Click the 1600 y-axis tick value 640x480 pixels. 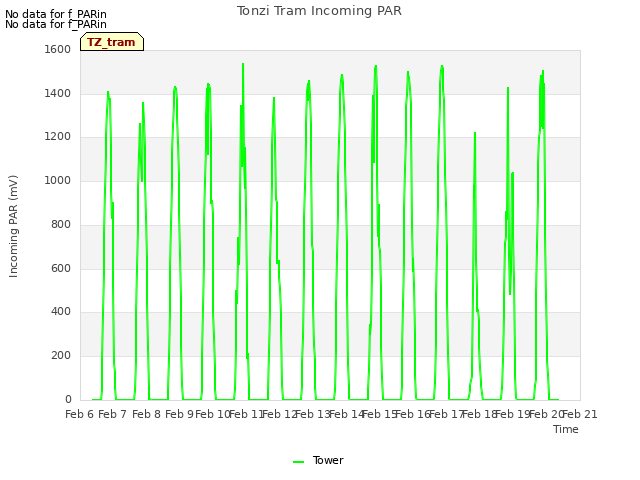pos(58,49)
